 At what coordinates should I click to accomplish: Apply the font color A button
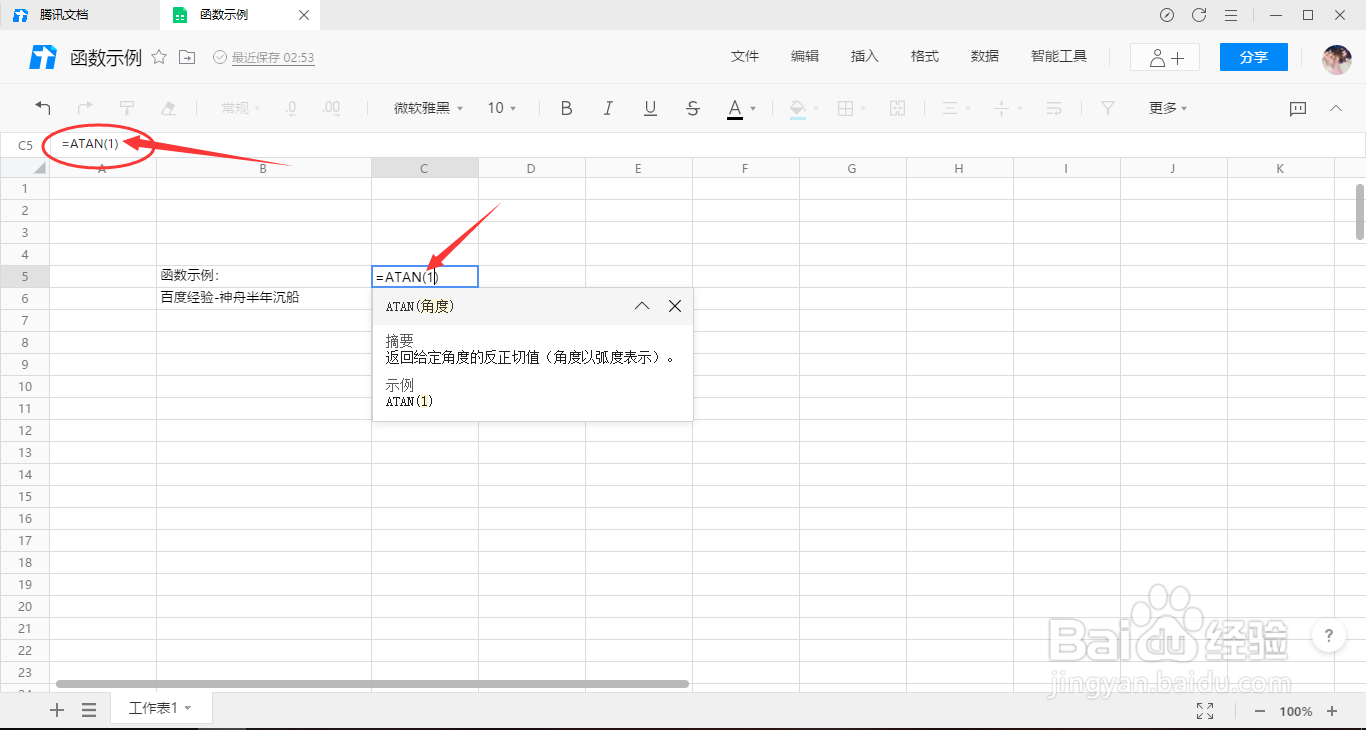pos(735,108)
